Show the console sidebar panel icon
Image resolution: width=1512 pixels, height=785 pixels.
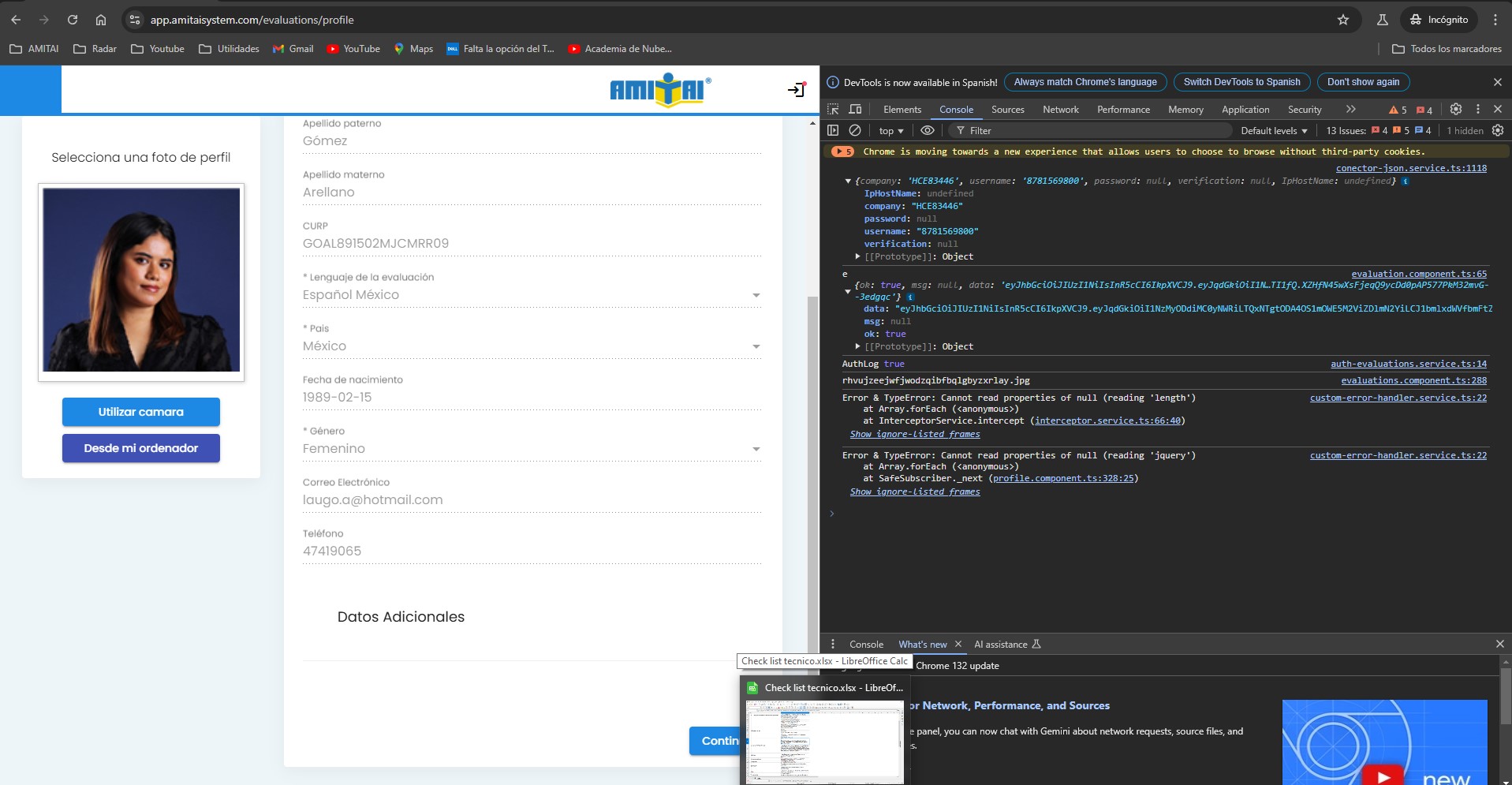[x=834, y=131]
